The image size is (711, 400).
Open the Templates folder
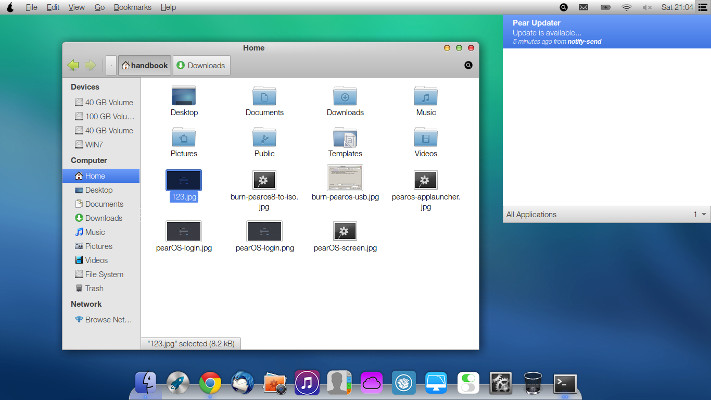click(x=344, y=138)
